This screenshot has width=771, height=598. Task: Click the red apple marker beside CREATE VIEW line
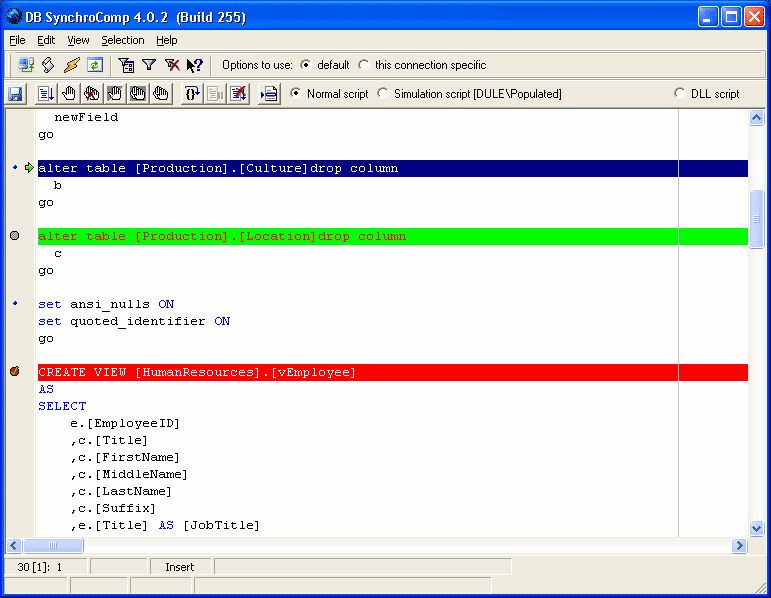[15, 371]
